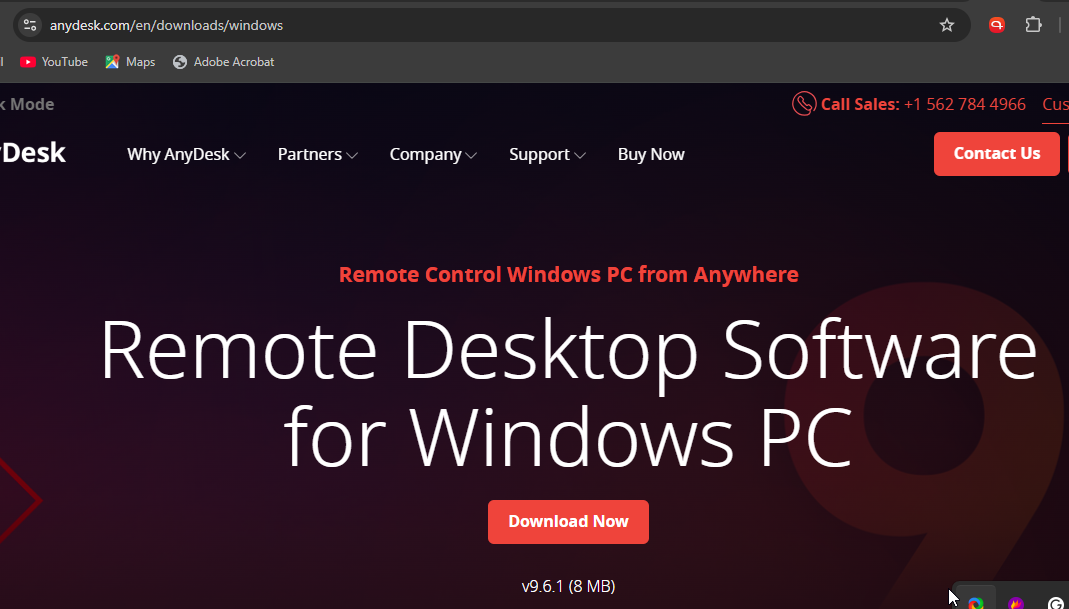Image resolution: width=1069 pixels, height=609 pixels.
Task: Click 'Remote Control Windows PC from Anywhere' text
Action: tap(569, 274)
